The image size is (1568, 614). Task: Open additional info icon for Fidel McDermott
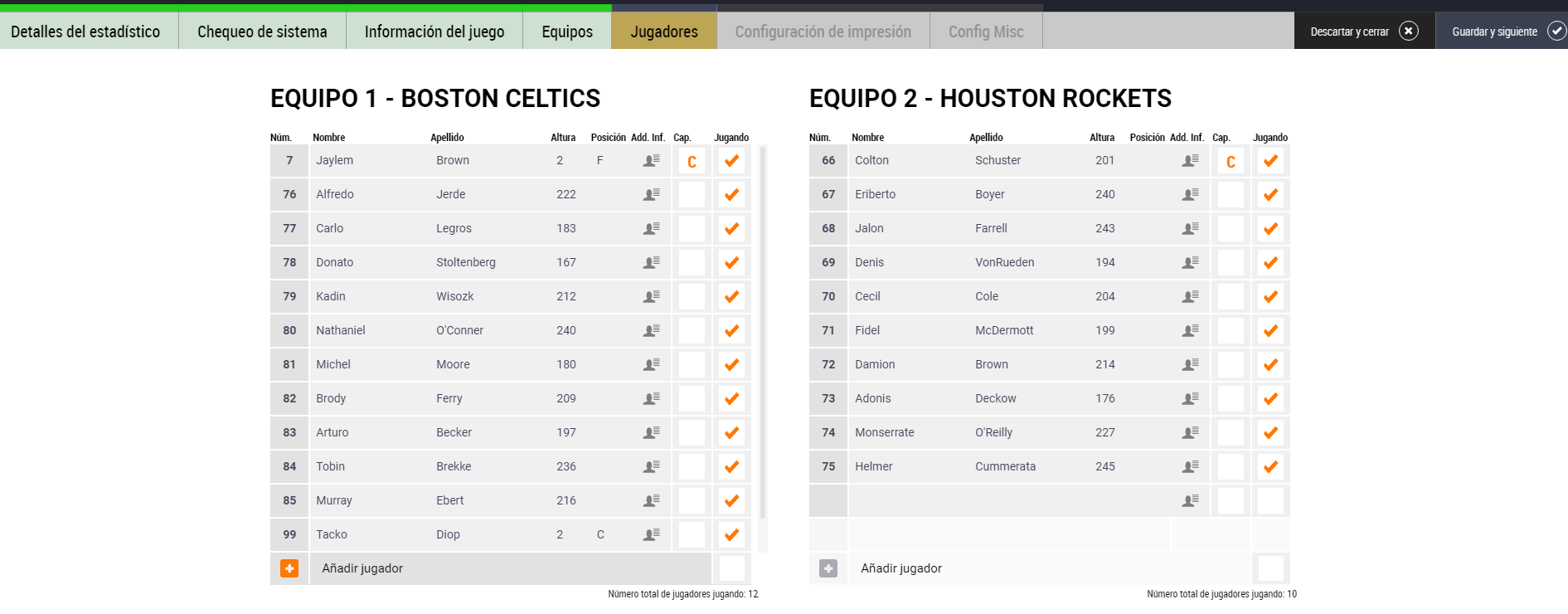coord(1191,330)
